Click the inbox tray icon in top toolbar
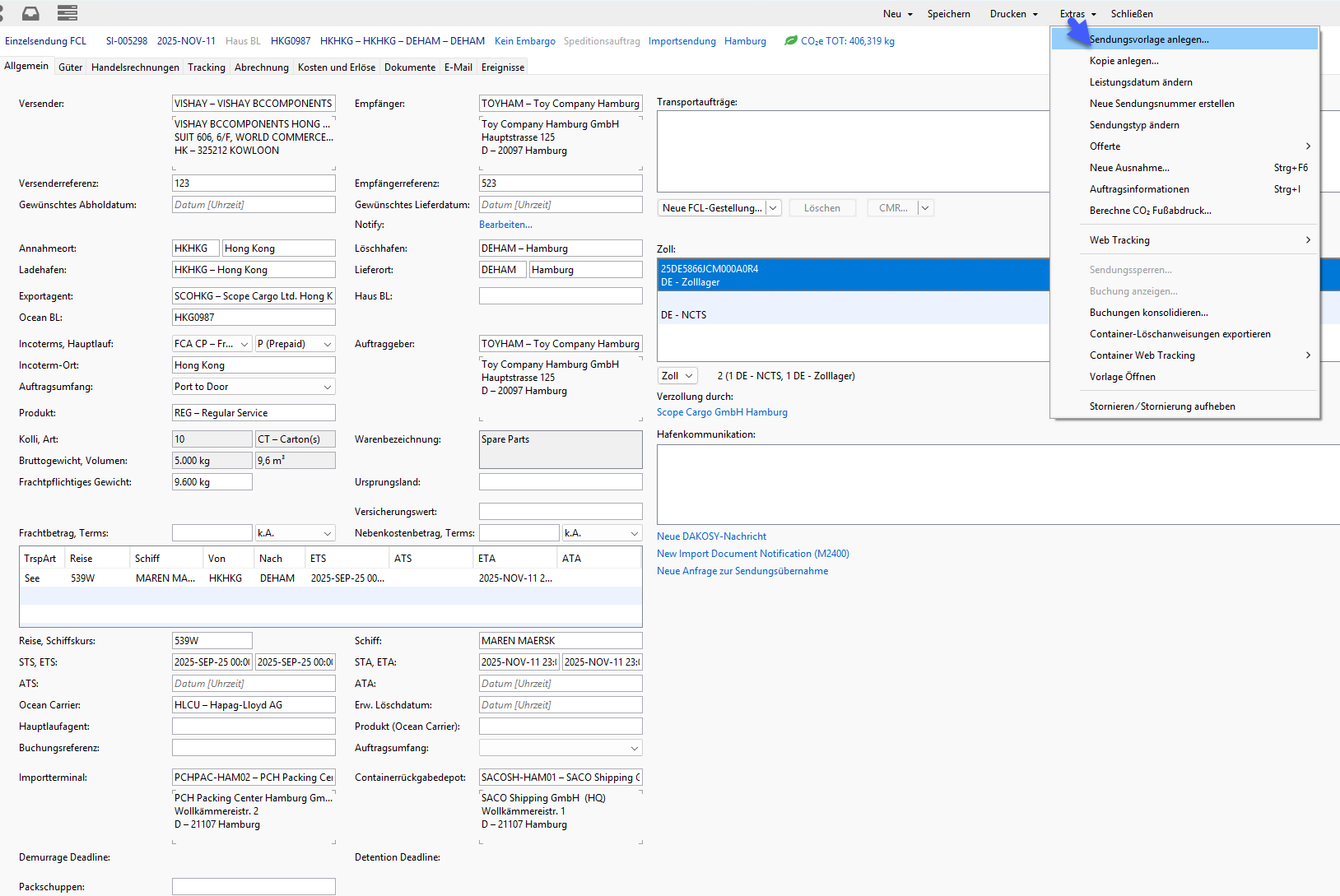 [x=30, y=13]
